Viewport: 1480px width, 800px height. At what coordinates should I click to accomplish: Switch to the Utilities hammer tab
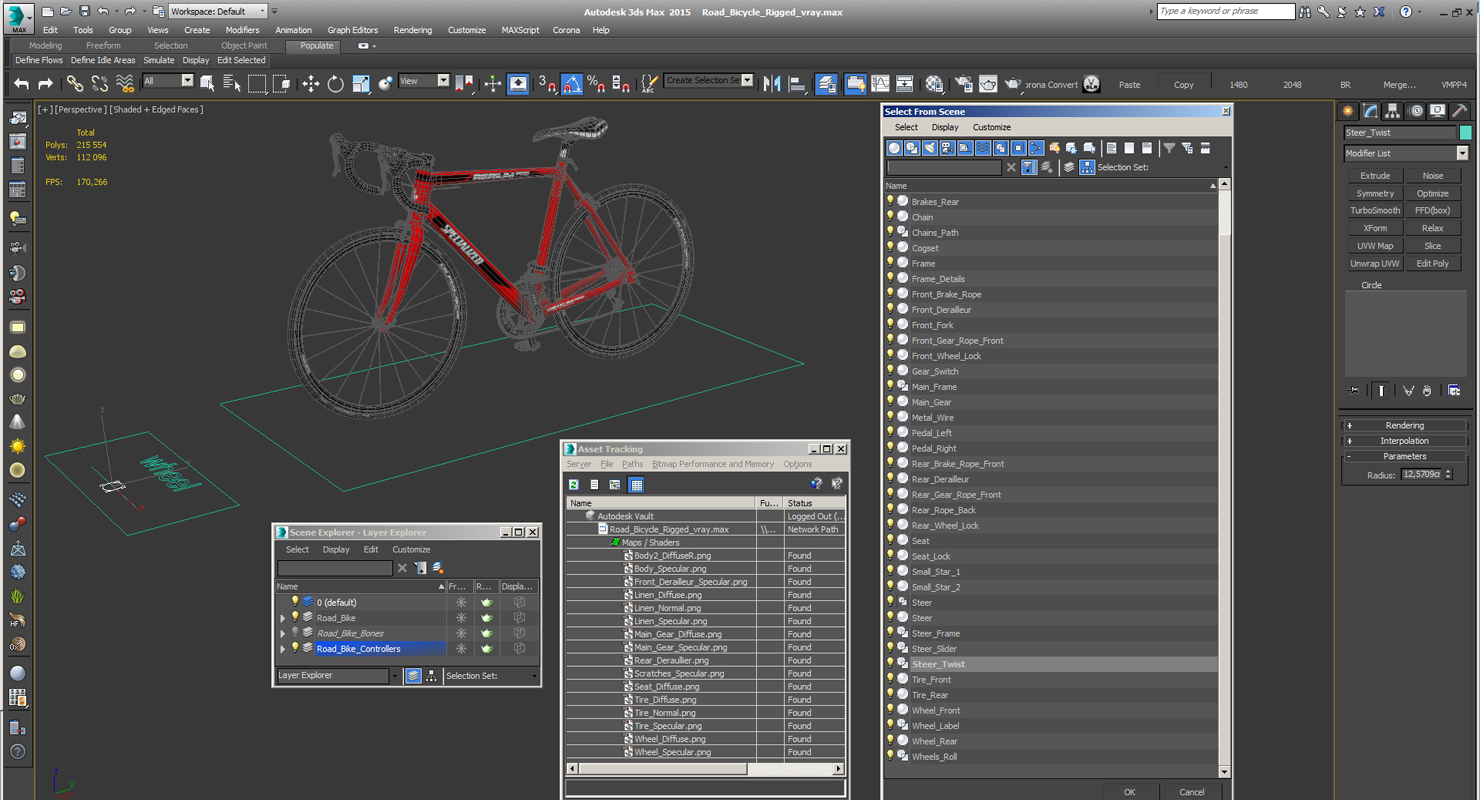[1460, 111]
